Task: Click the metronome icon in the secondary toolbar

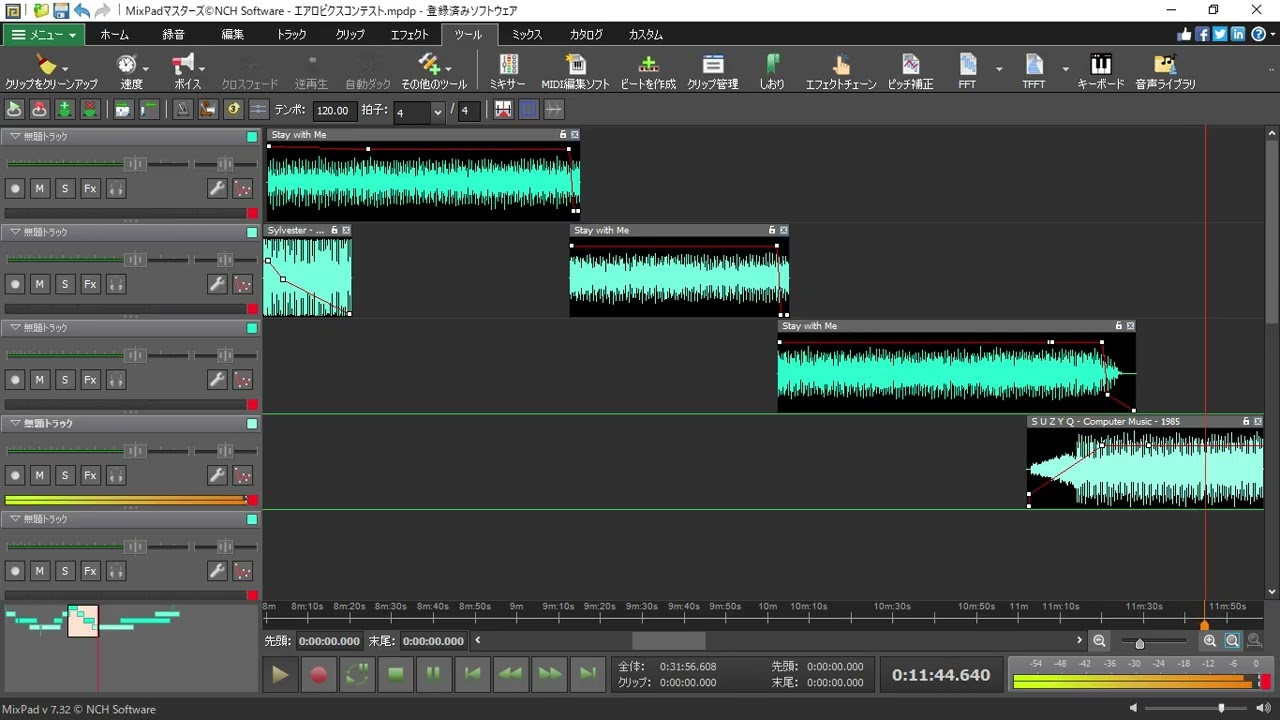Action: point(183,109)
